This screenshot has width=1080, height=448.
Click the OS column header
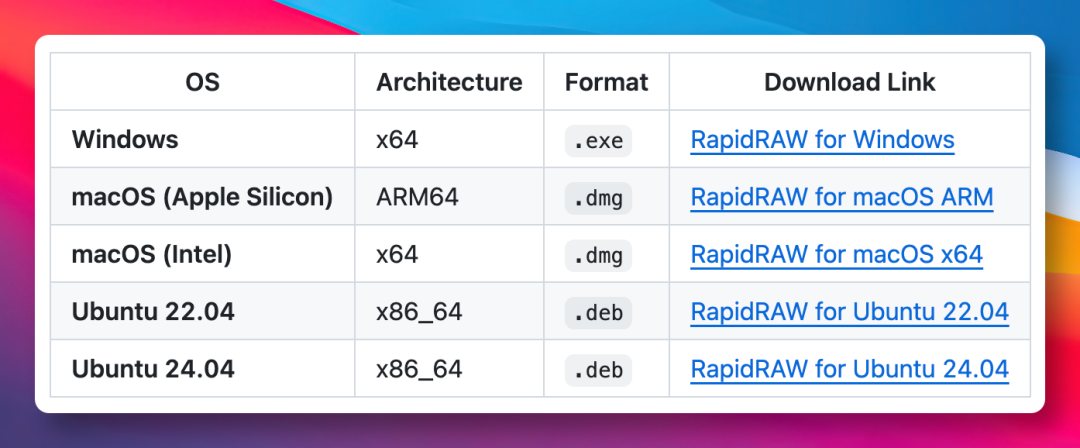[x=202, y=82]
